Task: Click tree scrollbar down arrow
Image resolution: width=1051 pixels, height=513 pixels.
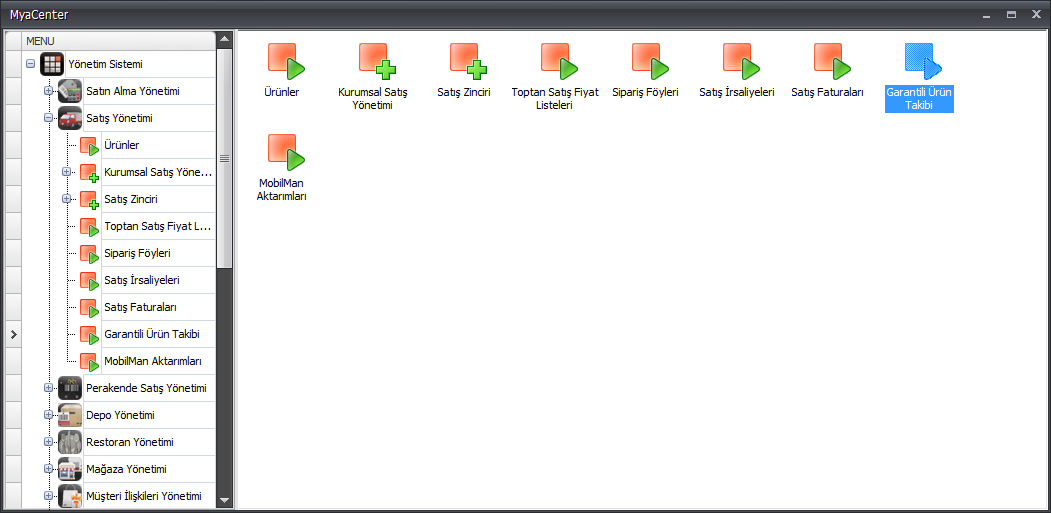Action: [225, 500]
